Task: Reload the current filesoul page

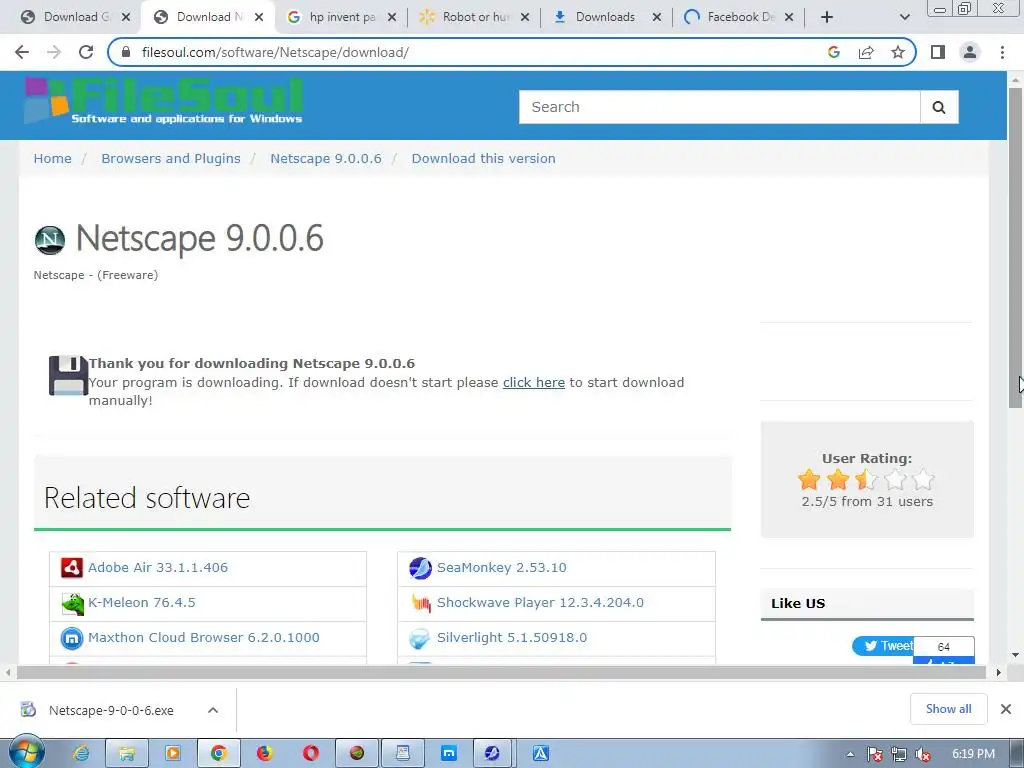Action: tap(86, 52)
